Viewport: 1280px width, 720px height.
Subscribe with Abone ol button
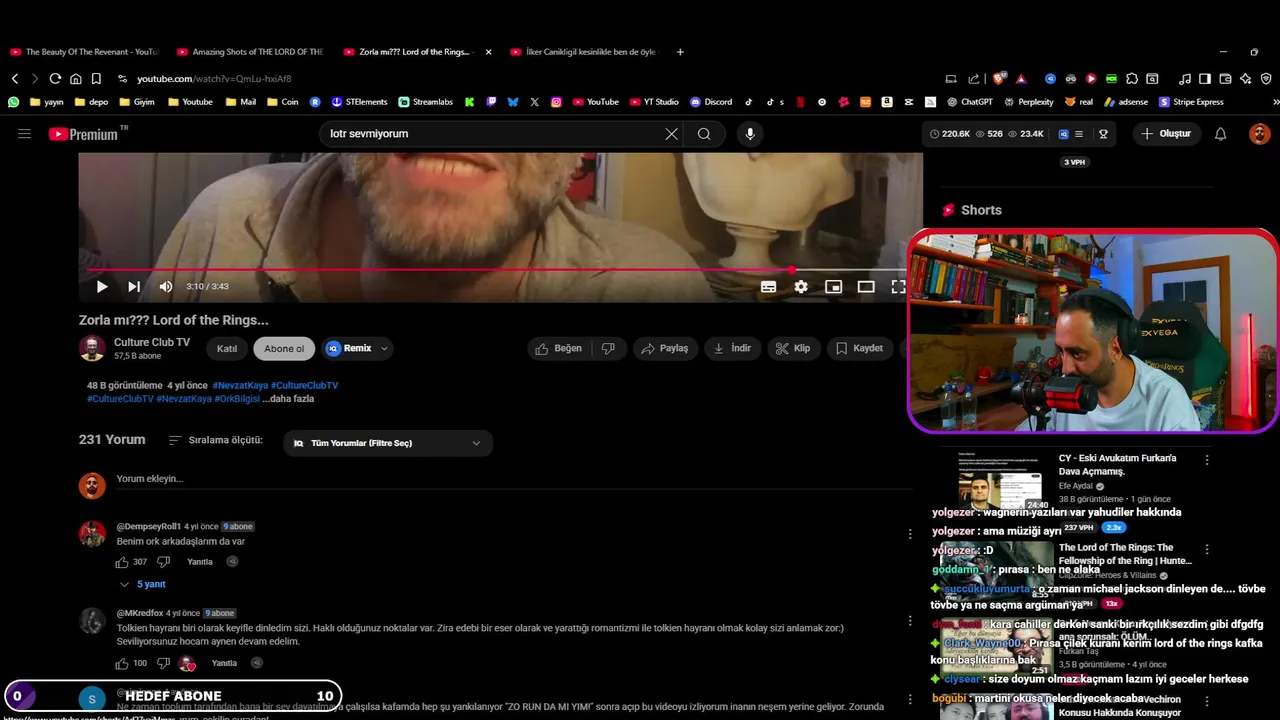click(x=284, y=349)
